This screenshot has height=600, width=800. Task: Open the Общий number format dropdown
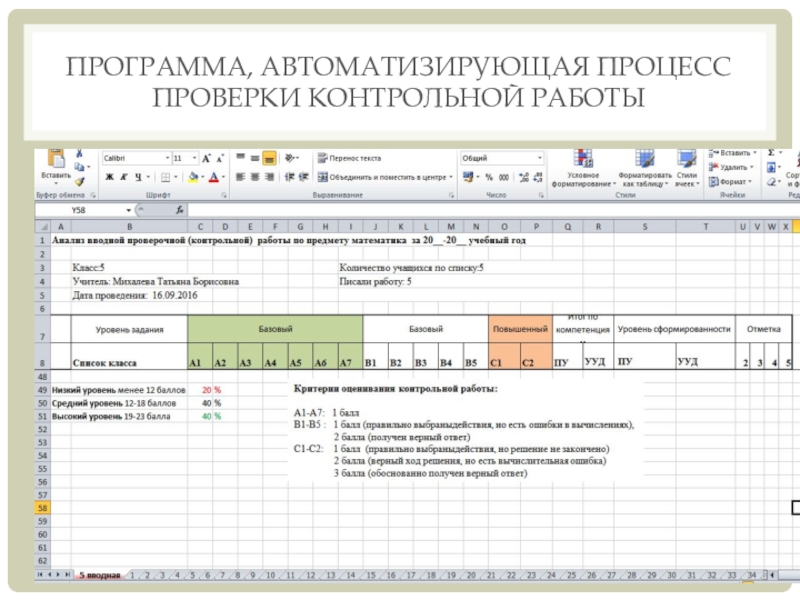point(540,158)
